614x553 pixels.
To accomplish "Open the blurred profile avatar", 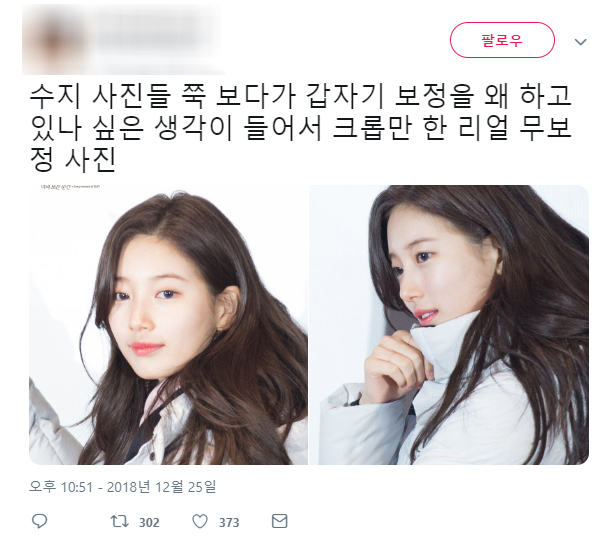I will (x=55, y=40).
